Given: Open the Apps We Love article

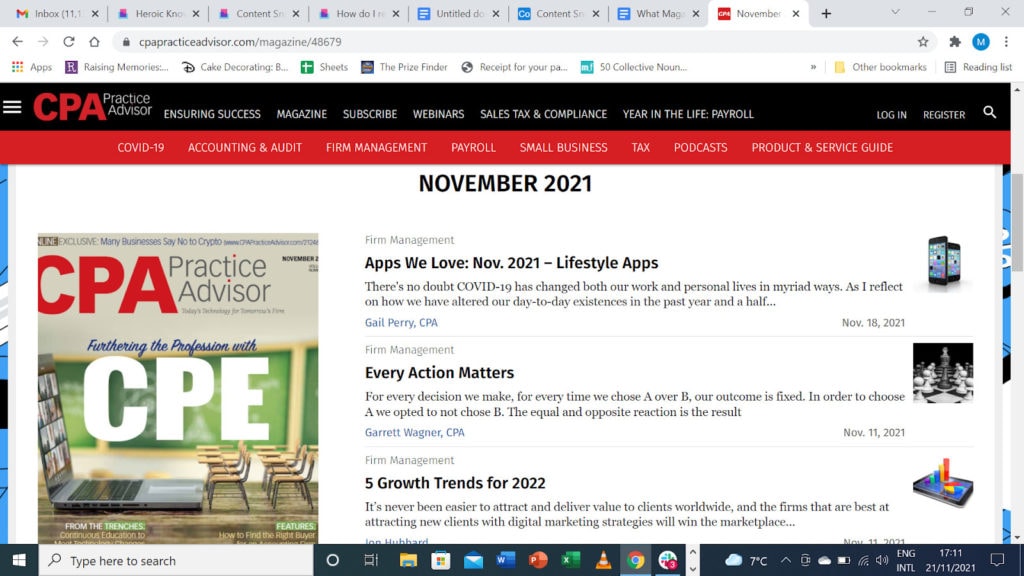Looking at the screenshot, I should tap(511, 263).
